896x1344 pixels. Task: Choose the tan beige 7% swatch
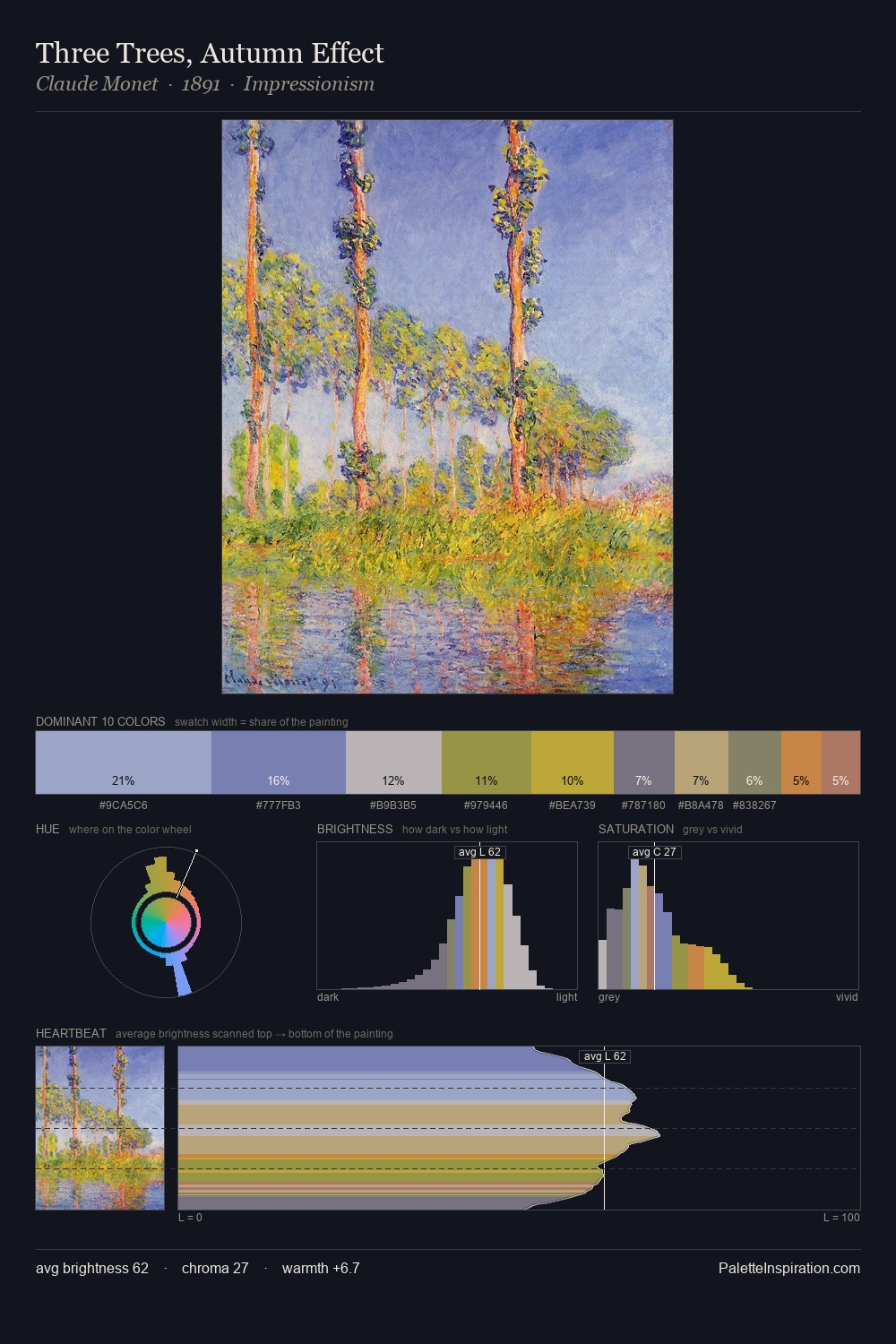click(701, 762)
